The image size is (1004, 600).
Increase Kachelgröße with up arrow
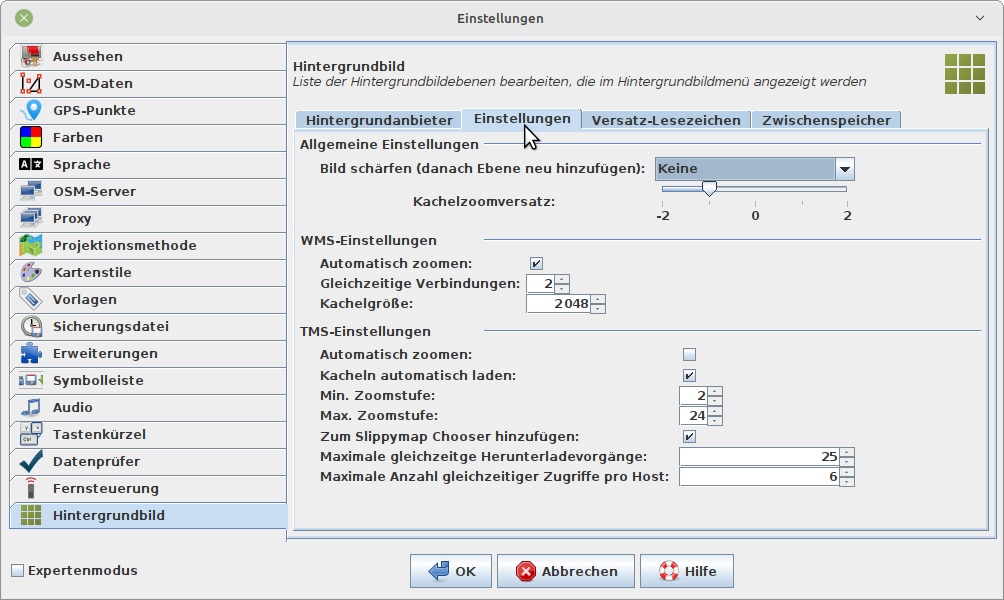coord(598,299)
